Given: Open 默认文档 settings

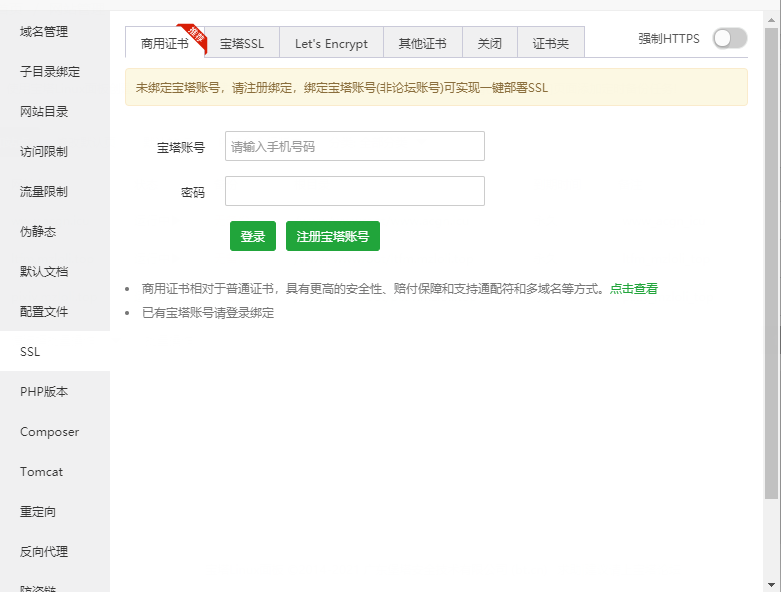Looking at the screenshot, I should pos(55,271).
